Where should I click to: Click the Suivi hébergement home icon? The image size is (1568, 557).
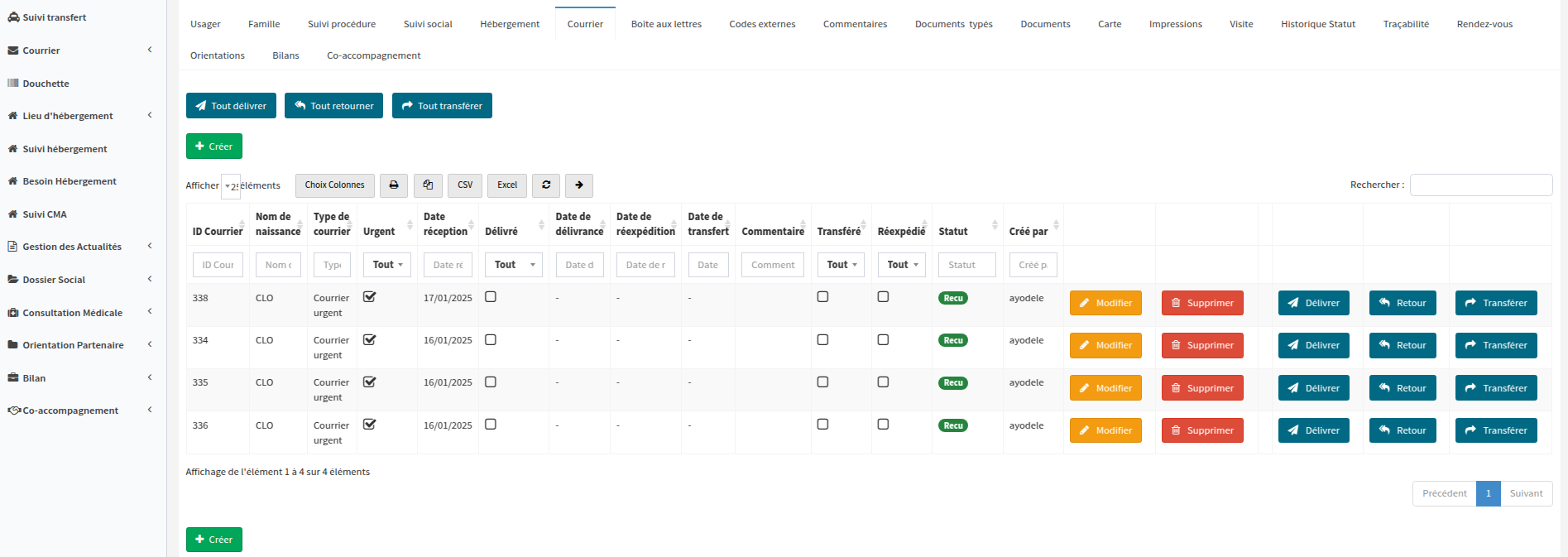(x=13, y=149)
